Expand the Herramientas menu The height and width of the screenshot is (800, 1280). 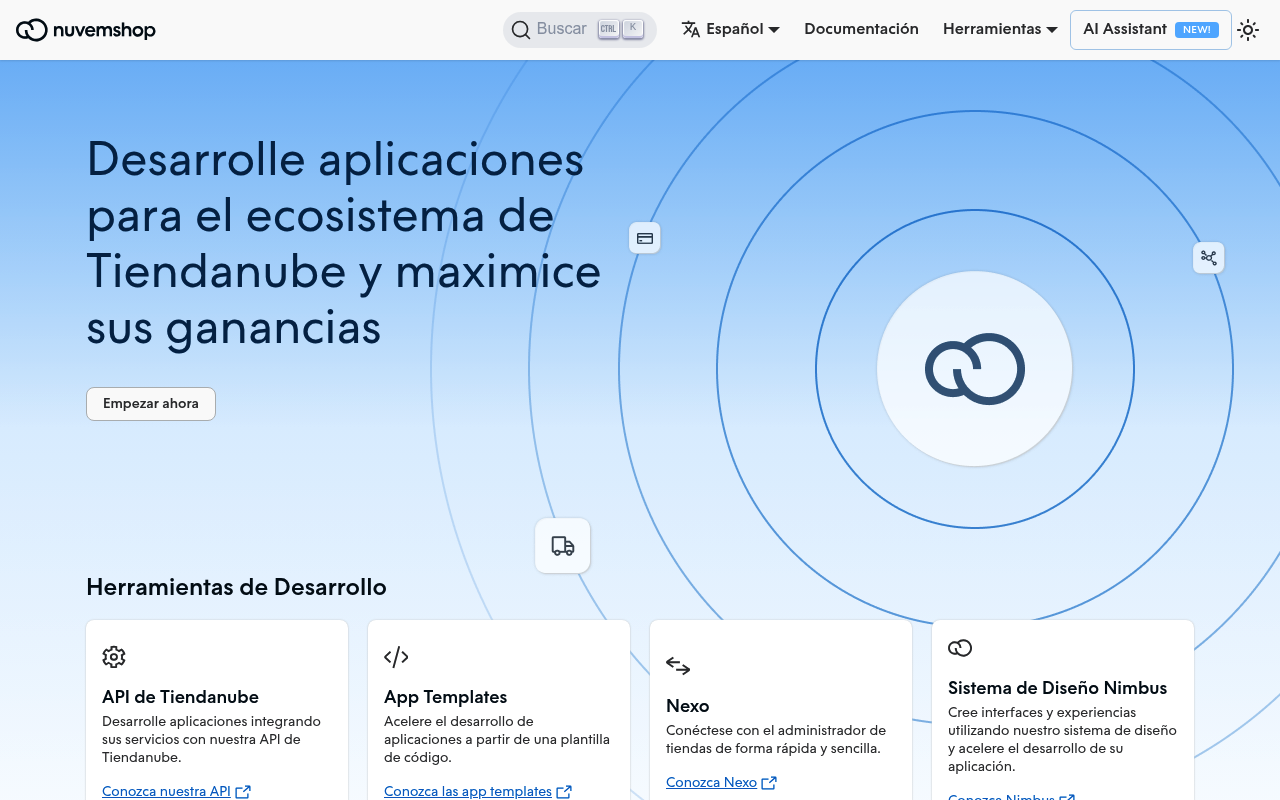[1000, 30]
